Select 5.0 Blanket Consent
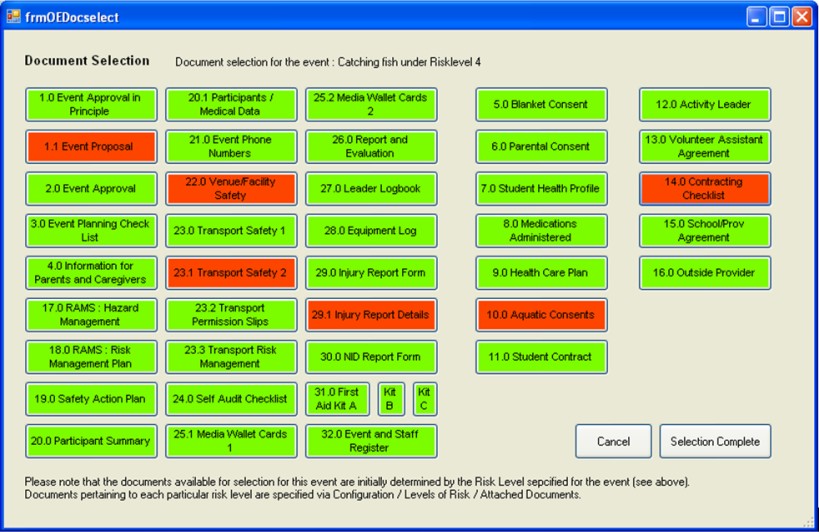The image size is (819, 532). (x=541, y=104)
